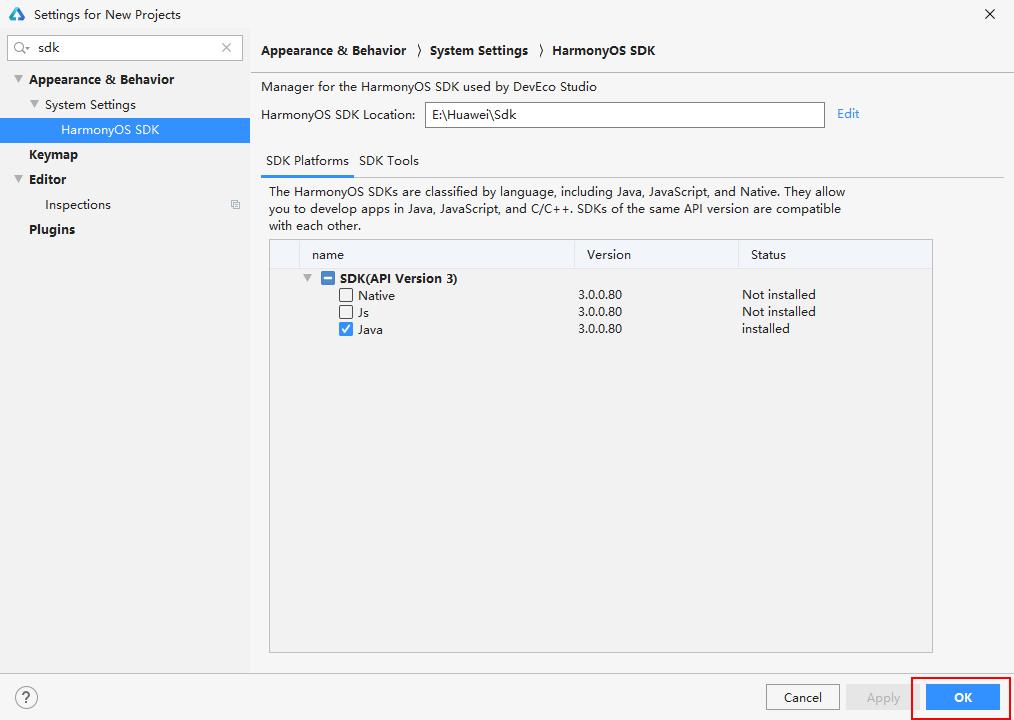Collapse the SDK(API Version 3) tree node
This screenshot has width=1014, height=720.
pyautogui.click(x=308, y=278)
